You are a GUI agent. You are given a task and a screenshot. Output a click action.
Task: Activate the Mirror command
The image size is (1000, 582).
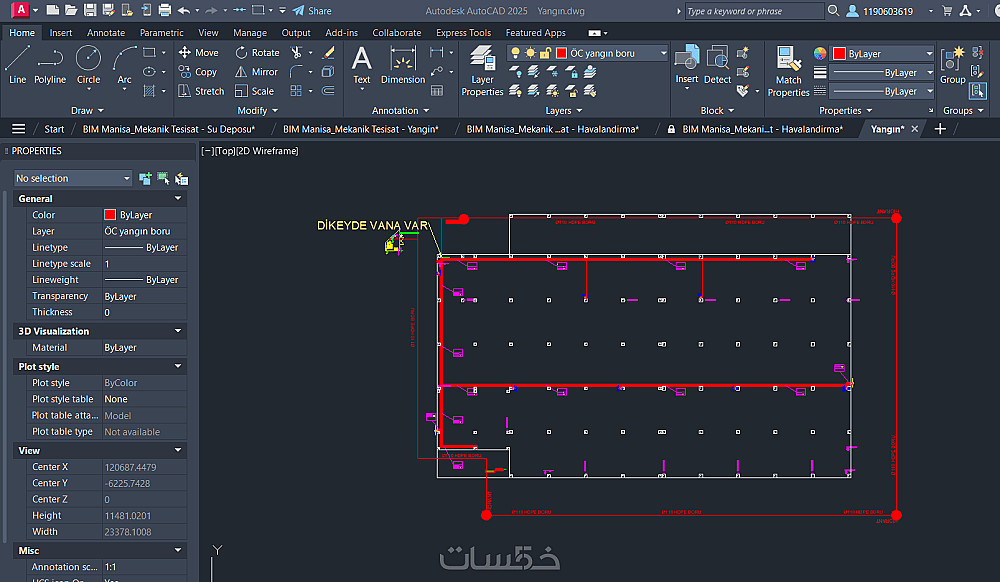point(256,71)
